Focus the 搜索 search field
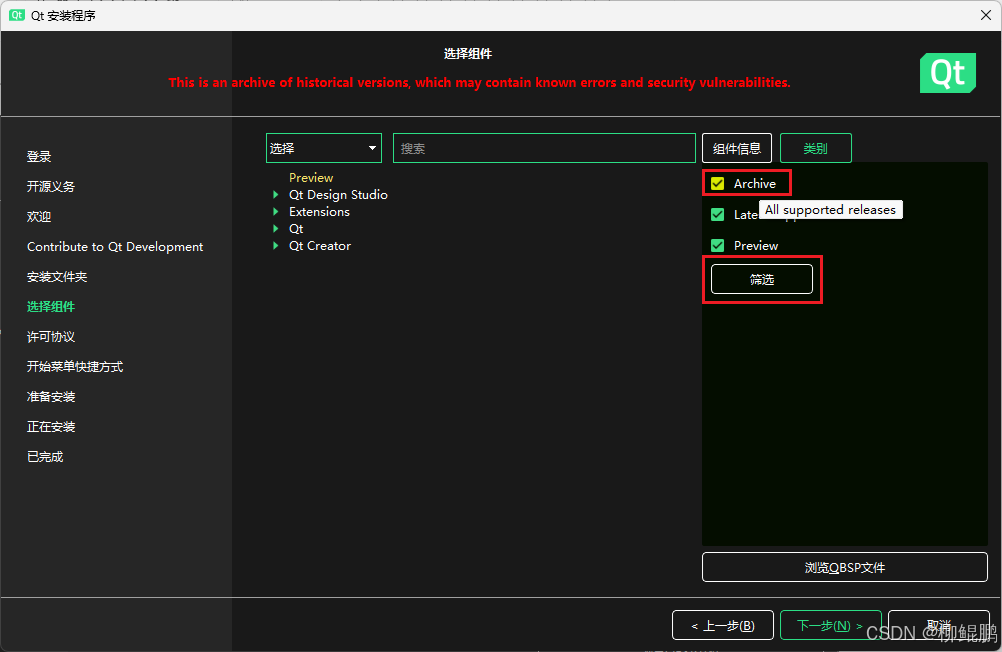 tap(544, 148)
